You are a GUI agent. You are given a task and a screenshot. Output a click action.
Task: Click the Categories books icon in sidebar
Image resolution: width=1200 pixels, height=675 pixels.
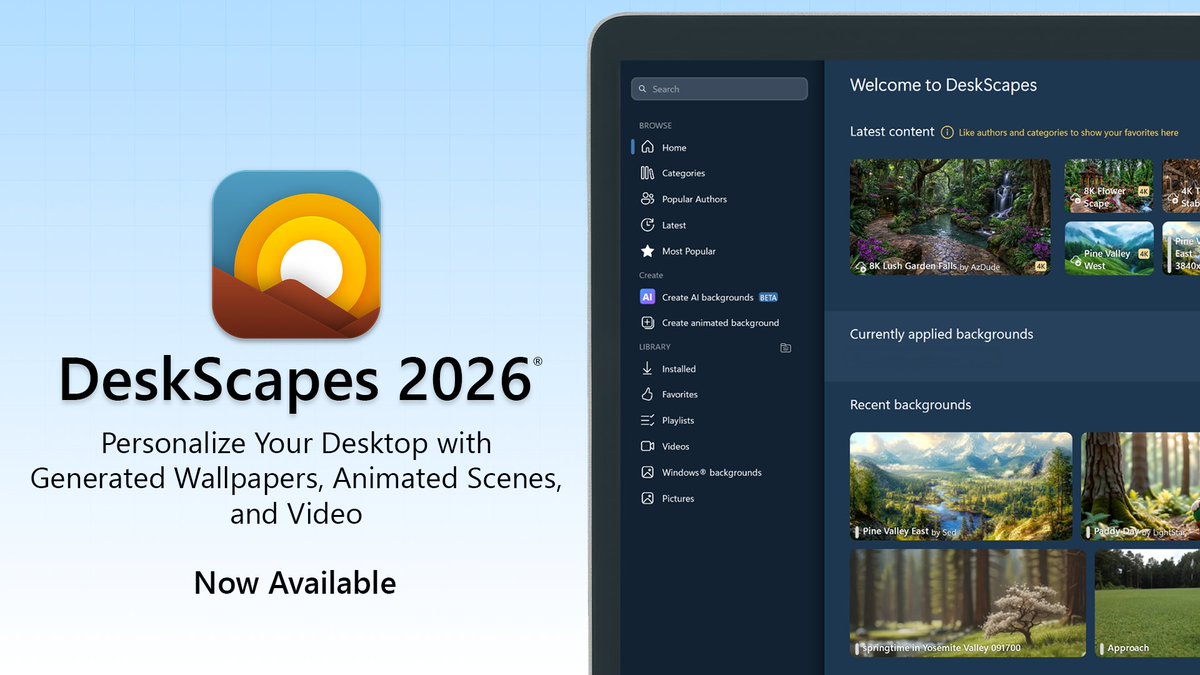(x=647, y=173)
